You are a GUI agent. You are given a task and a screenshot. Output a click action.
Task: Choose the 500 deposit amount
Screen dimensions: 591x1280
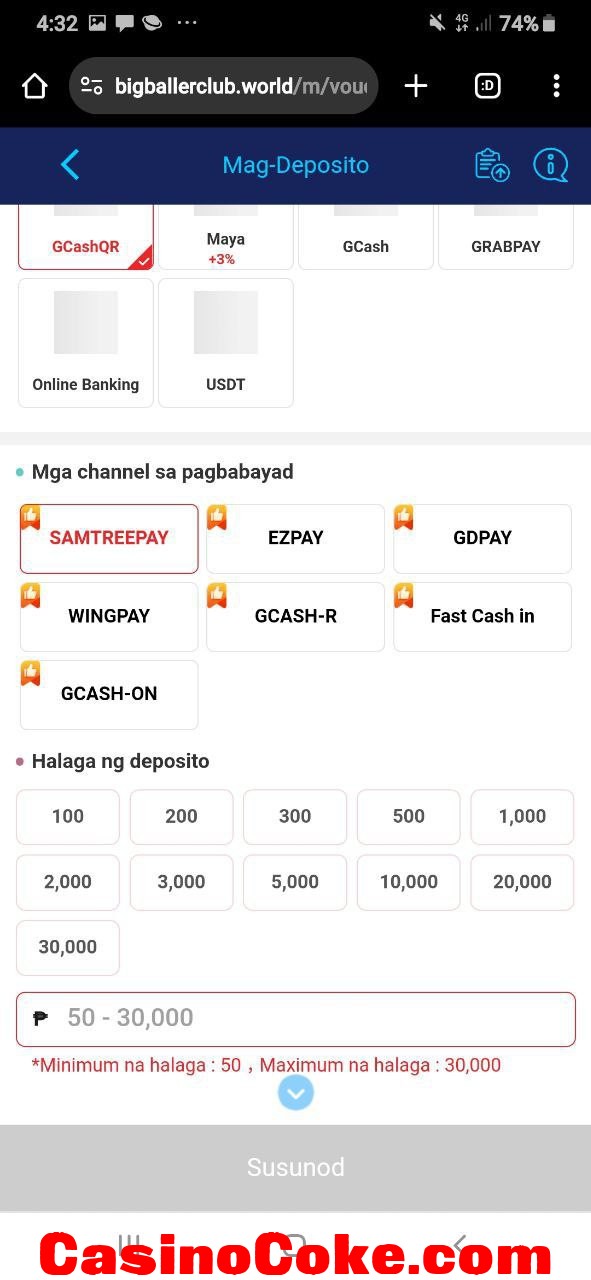(x=409, y=817)
